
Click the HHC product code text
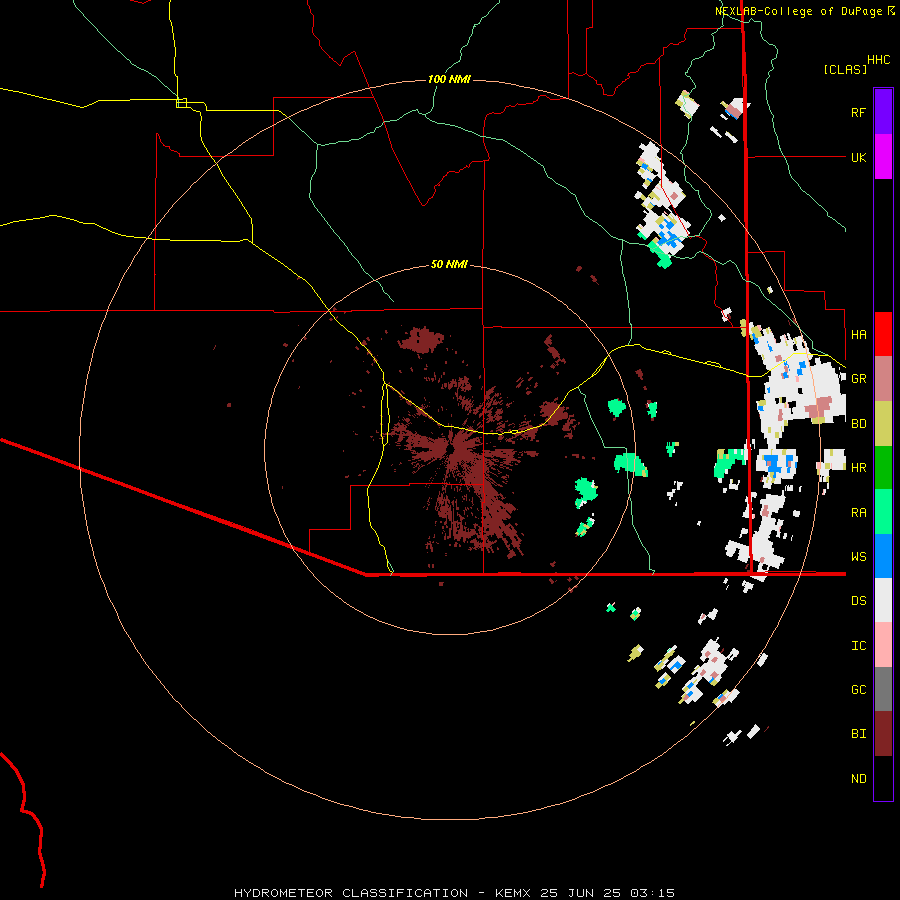click(x=878, y=60)
